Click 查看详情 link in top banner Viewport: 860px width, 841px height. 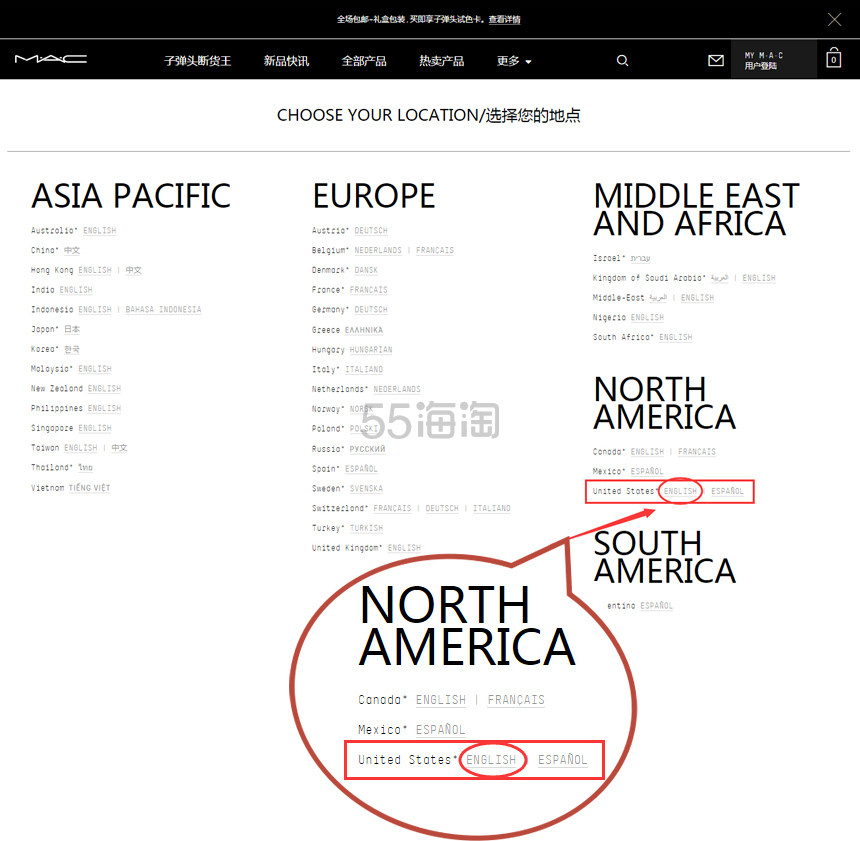[x=505, y=20]
